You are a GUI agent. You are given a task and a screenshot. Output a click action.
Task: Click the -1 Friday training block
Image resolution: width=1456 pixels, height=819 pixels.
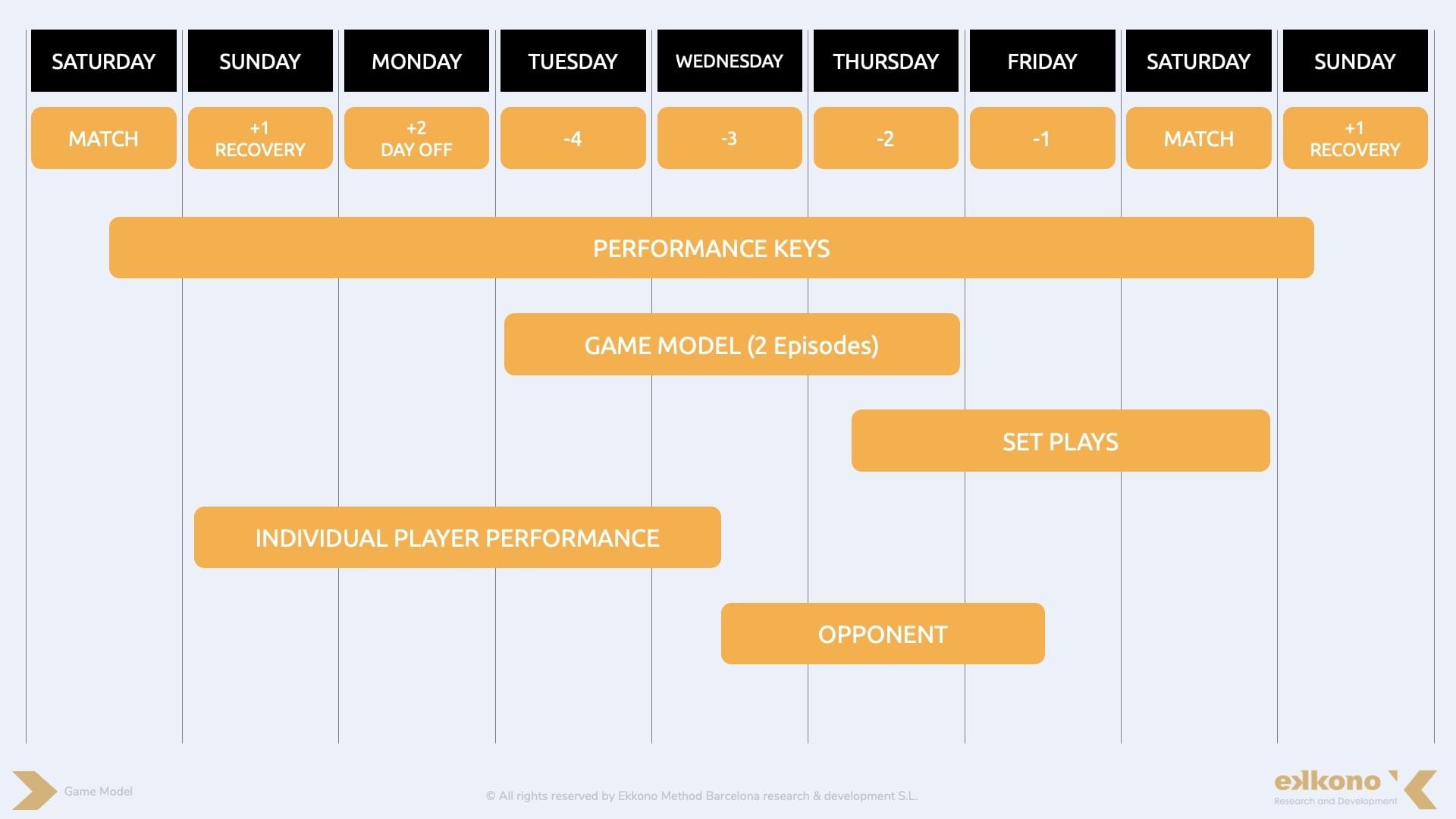(1041, 138)
